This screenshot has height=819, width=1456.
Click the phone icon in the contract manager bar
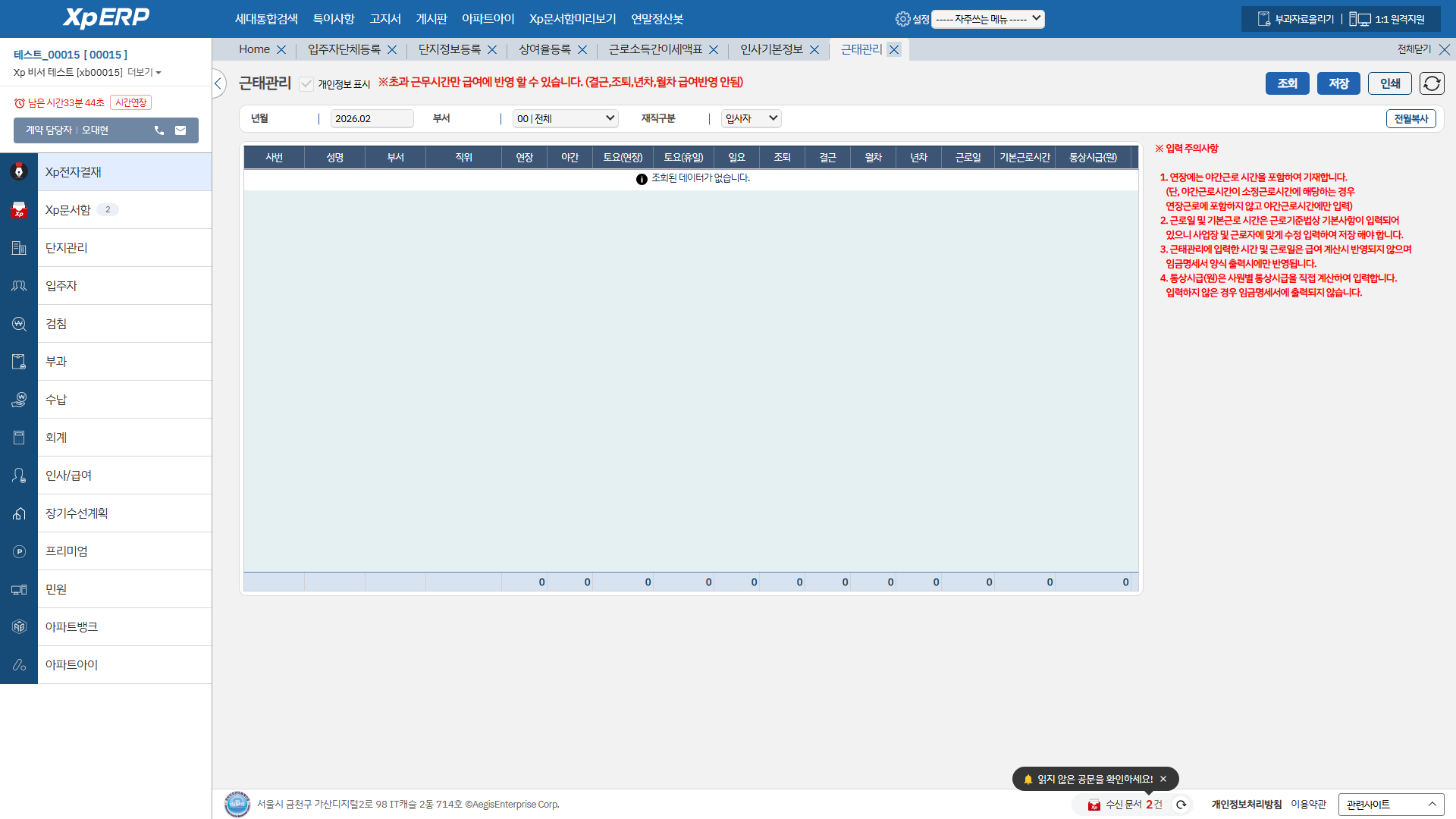click(159, 130)
